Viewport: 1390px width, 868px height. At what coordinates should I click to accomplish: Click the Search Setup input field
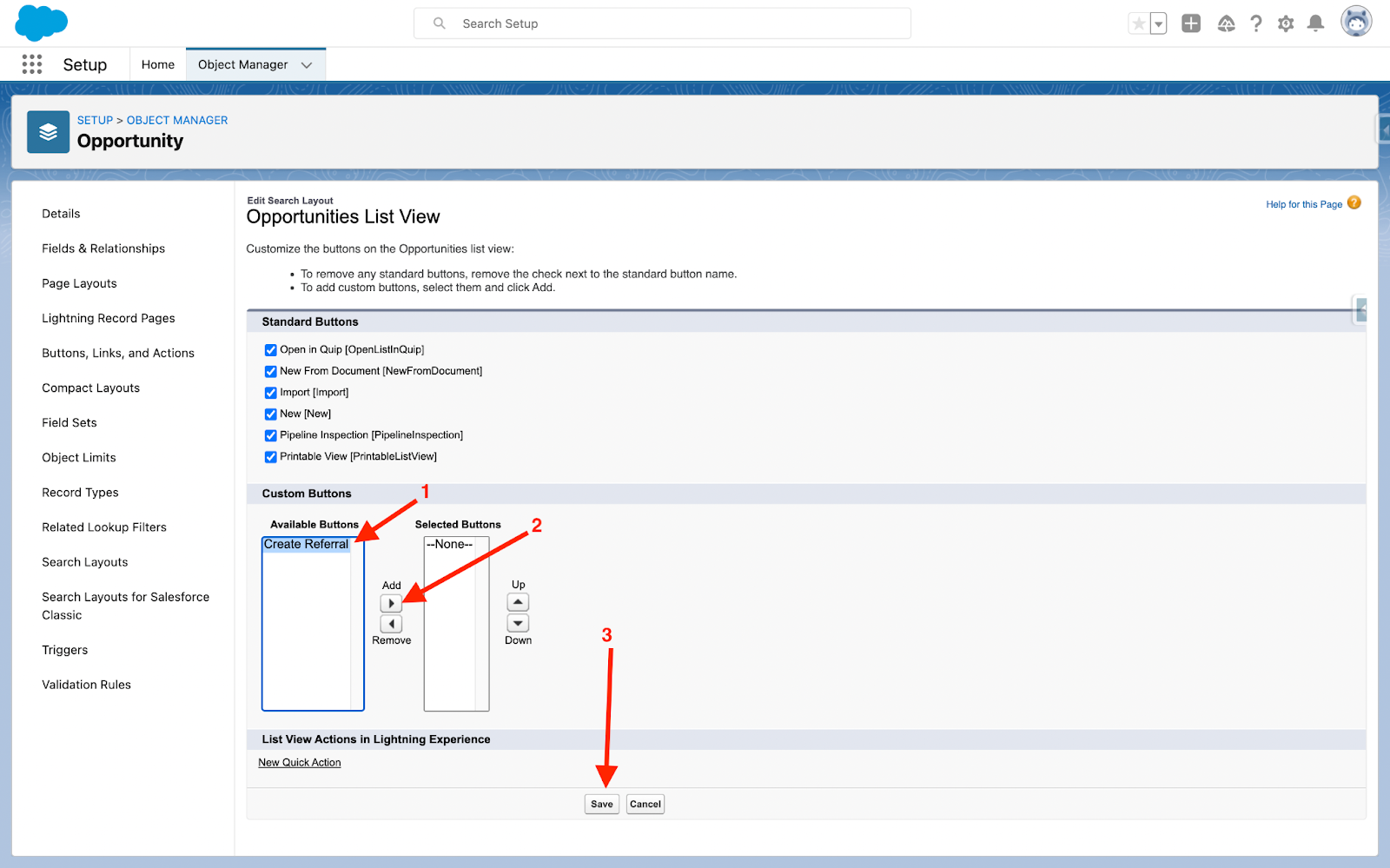pyautogui.click(x=662, y=23)
